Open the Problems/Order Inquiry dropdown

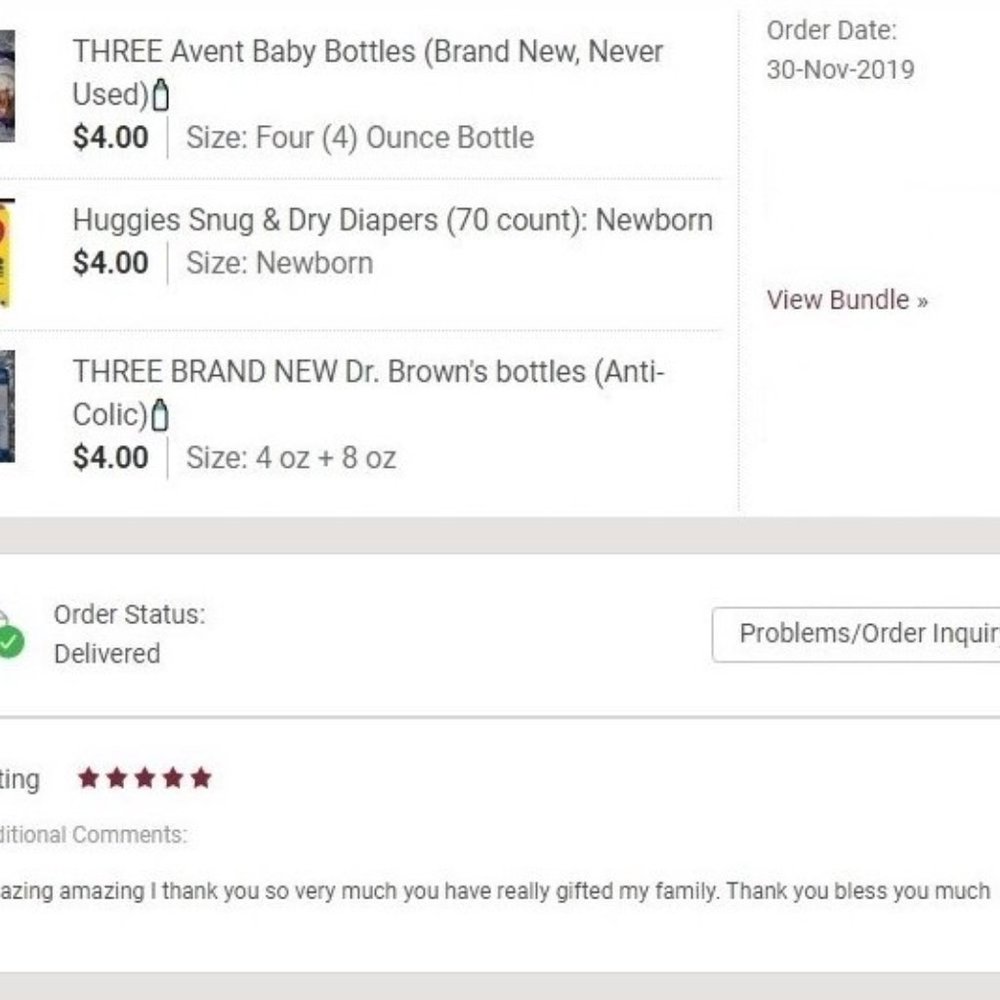860,634
